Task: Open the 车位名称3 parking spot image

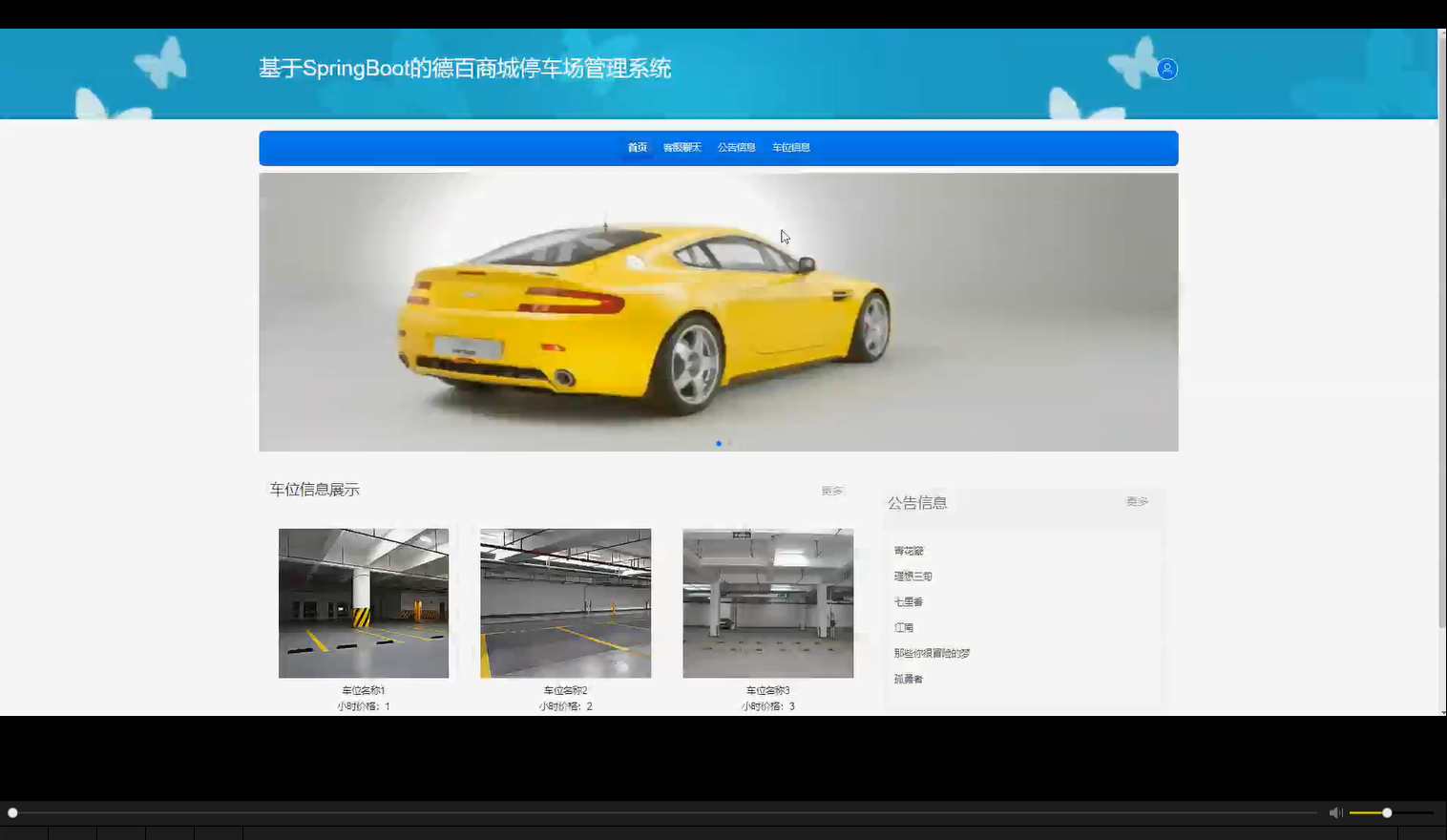Action: (767, 602)
